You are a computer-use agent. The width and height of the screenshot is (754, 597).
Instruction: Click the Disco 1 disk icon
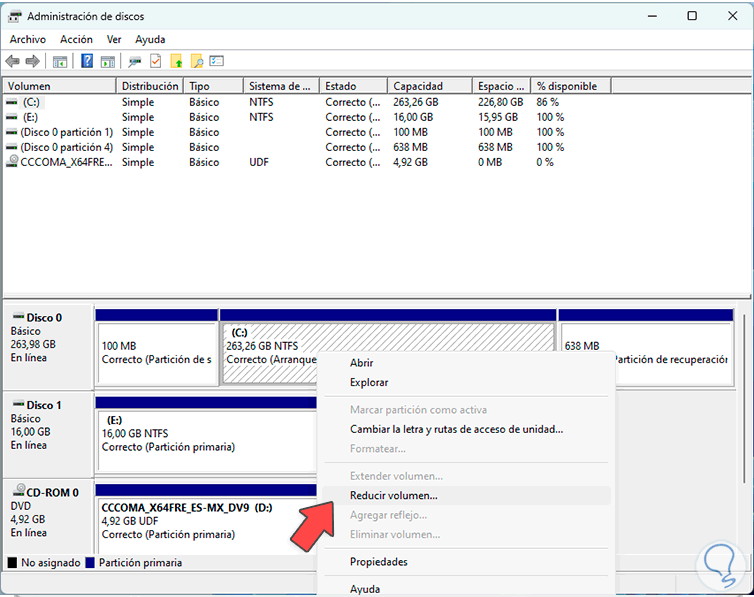(x=18, y=404)
